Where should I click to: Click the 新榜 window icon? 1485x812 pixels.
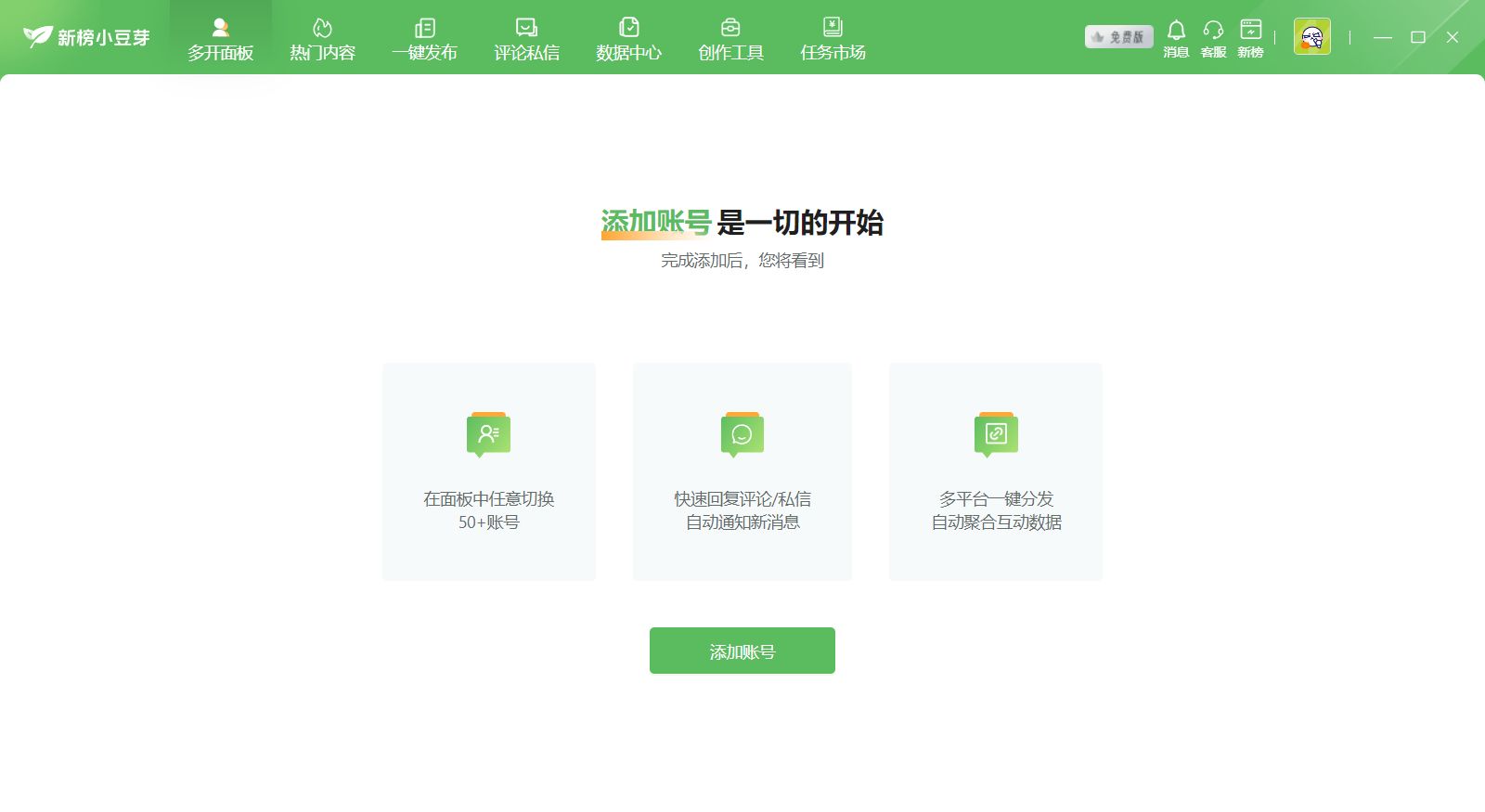click(1250, 39)
